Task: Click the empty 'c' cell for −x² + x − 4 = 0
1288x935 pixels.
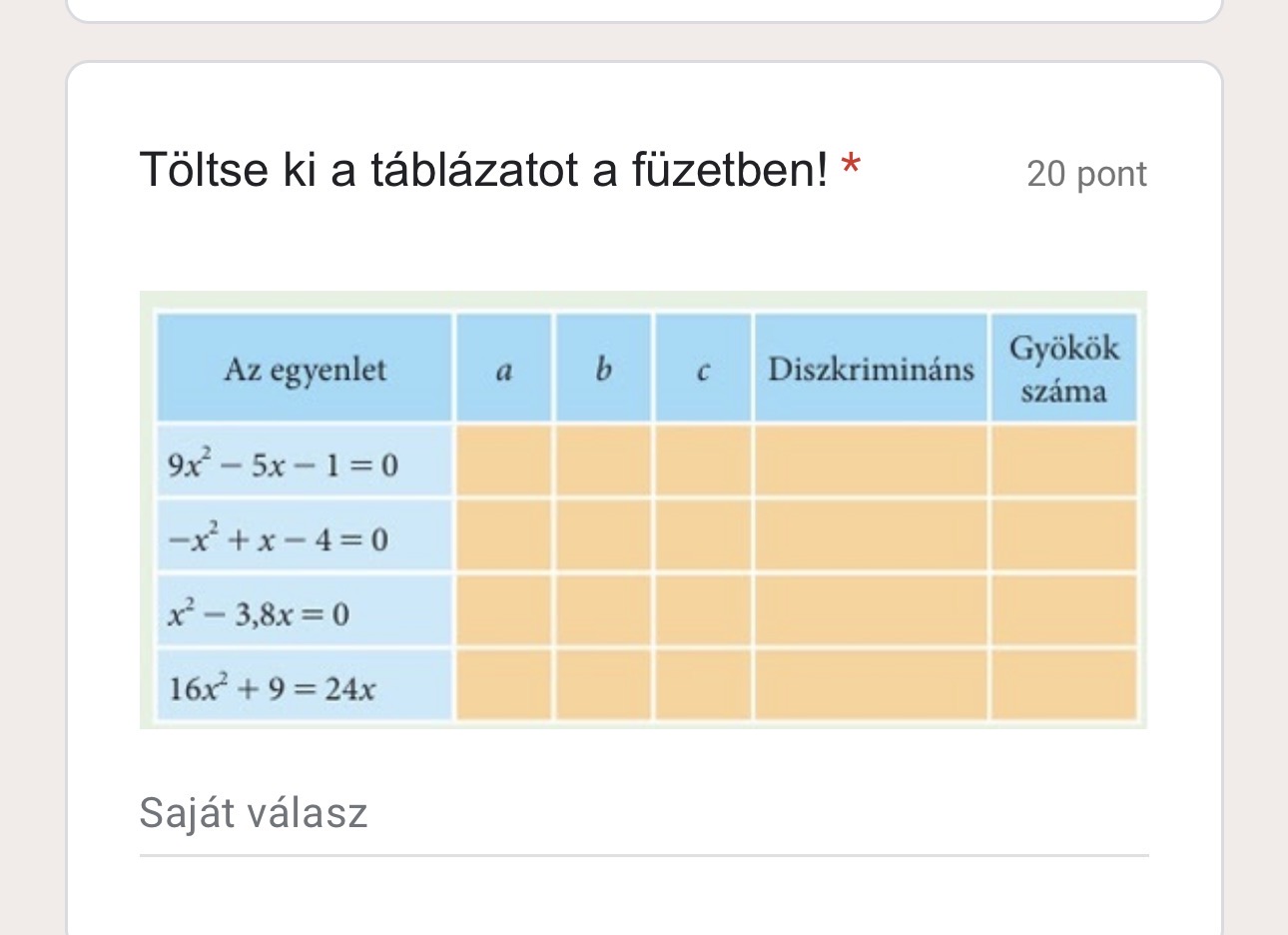Action: [x=703, y=536]
